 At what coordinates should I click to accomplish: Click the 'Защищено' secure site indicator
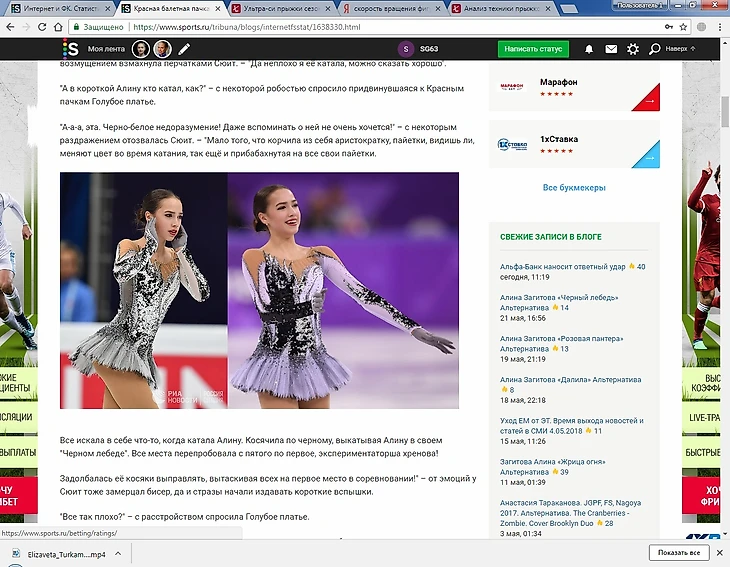98,27
